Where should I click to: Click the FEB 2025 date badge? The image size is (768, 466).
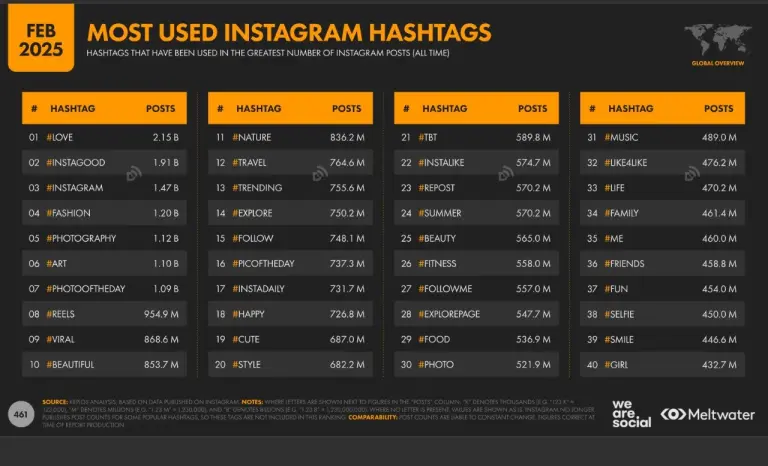click(x=41, y=38)
